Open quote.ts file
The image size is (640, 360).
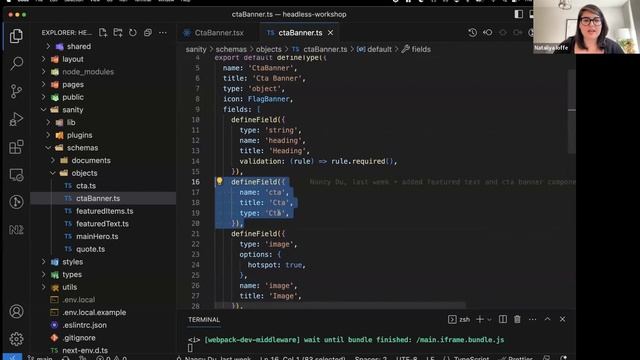coord(90,249)
